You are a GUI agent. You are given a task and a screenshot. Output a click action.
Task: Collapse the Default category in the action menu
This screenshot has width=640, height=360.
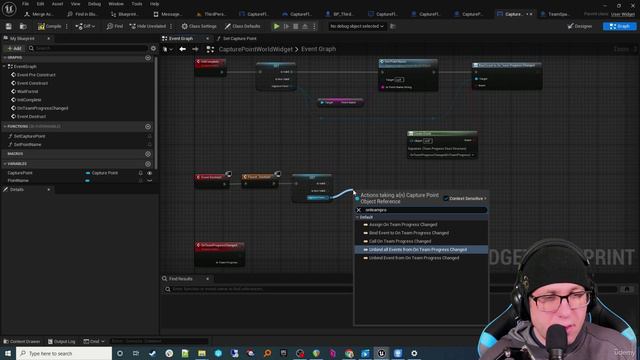point(358,218)
